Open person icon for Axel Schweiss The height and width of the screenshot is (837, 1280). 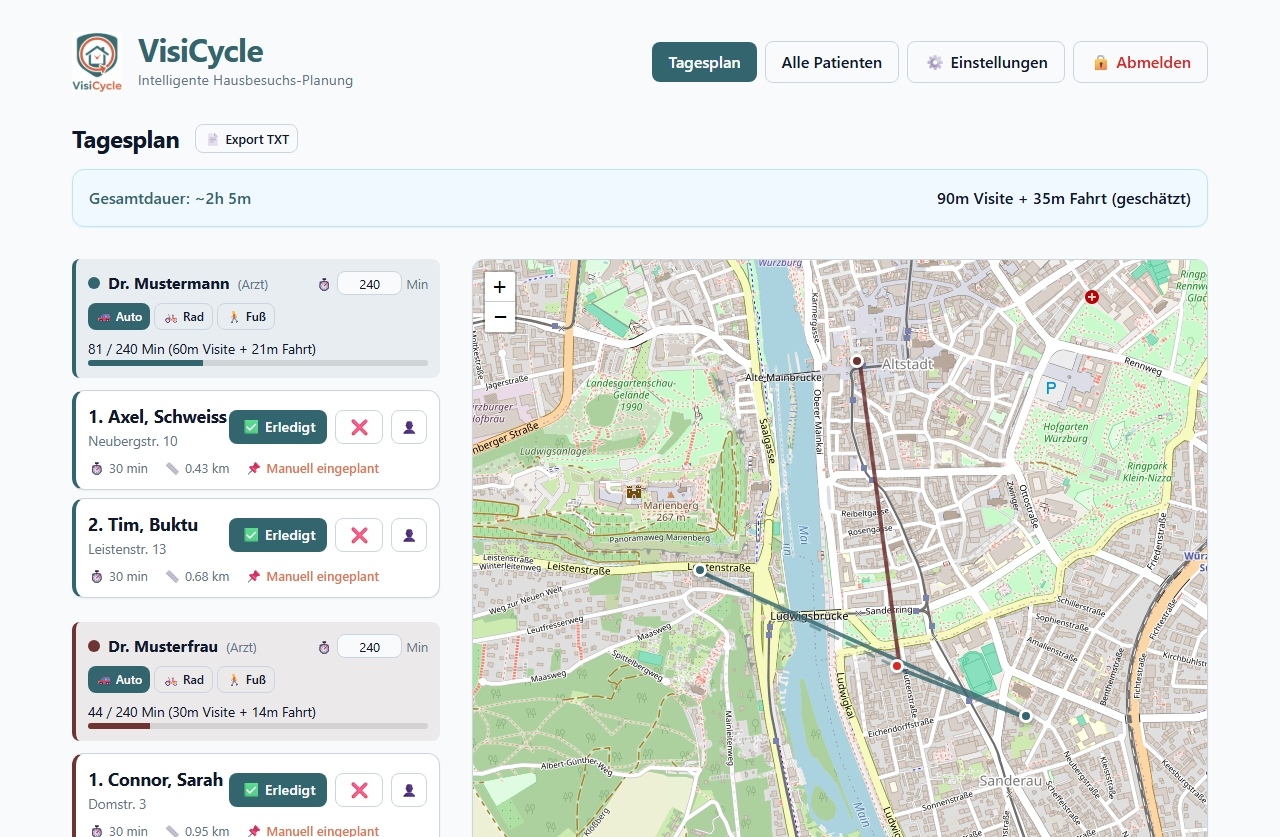point(408,427)
